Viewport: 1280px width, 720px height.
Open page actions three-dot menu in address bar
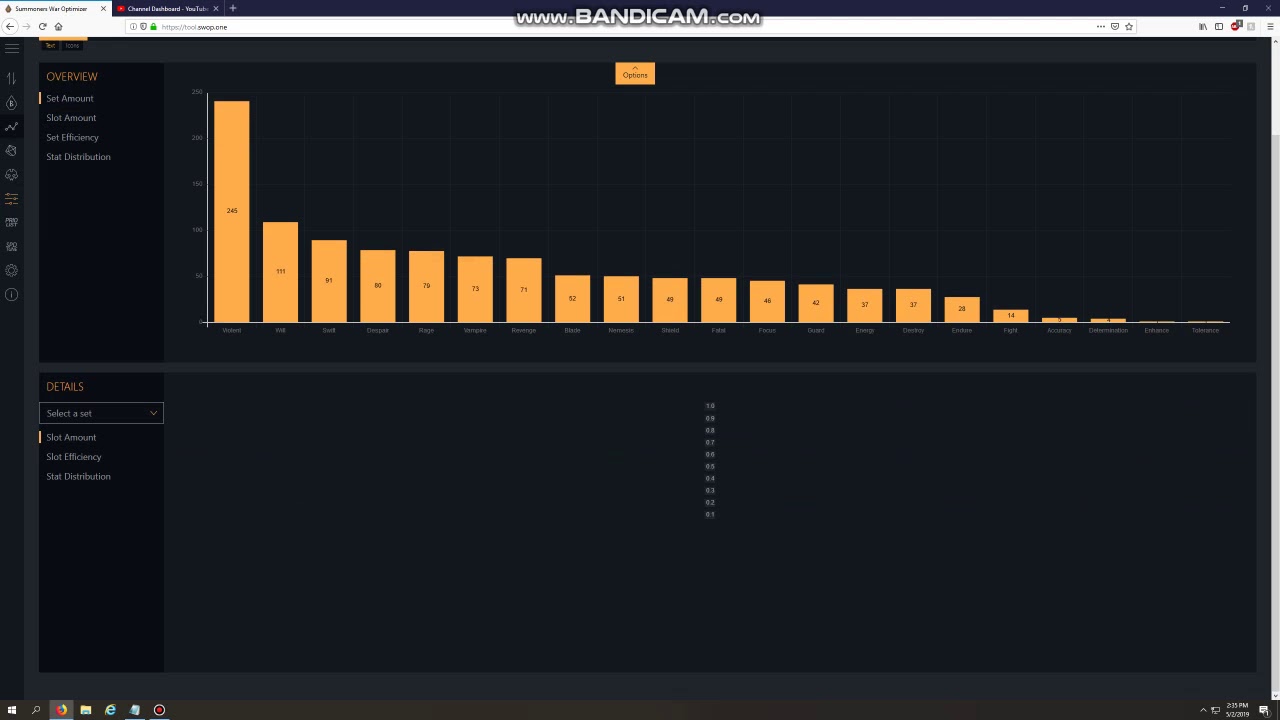coord(1101,26)
